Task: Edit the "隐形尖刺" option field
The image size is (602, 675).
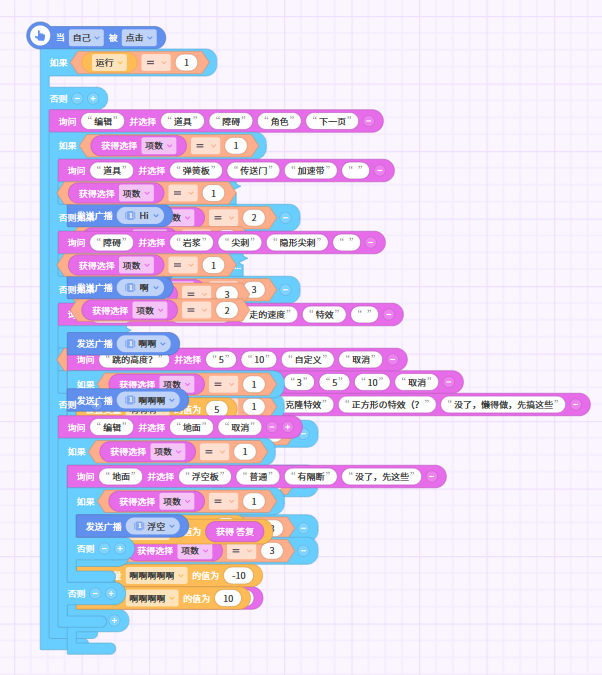Action: point(298,243)
